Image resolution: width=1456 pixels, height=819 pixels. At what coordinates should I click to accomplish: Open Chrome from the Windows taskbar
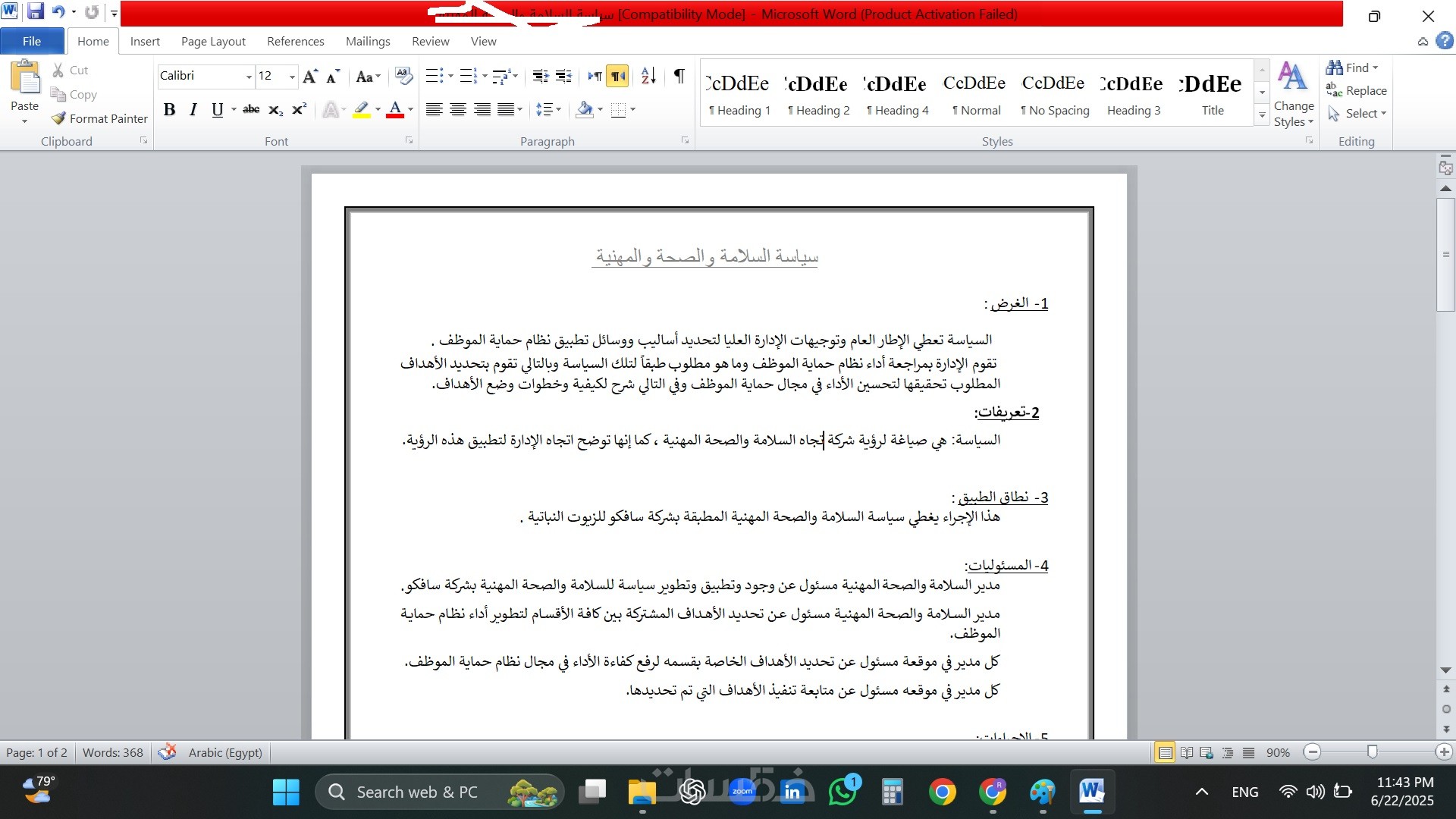(x=942, y=792)
